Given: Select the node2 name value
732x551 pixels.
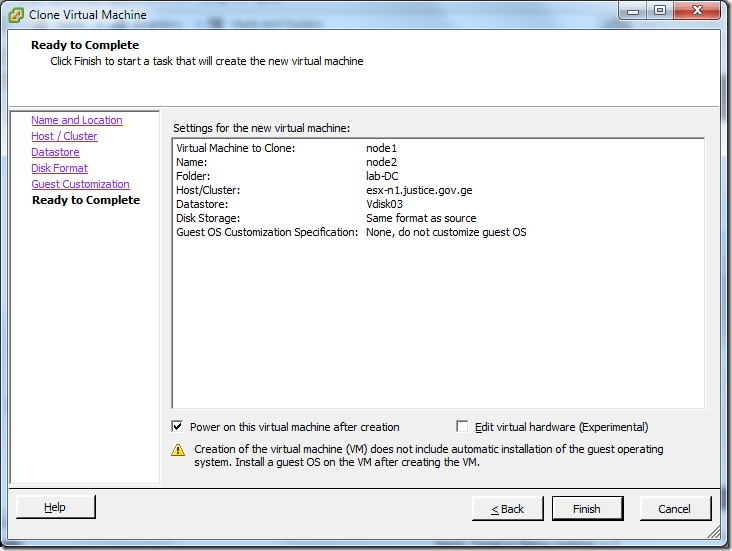Looking at the screenshot, I should [381, 162].
